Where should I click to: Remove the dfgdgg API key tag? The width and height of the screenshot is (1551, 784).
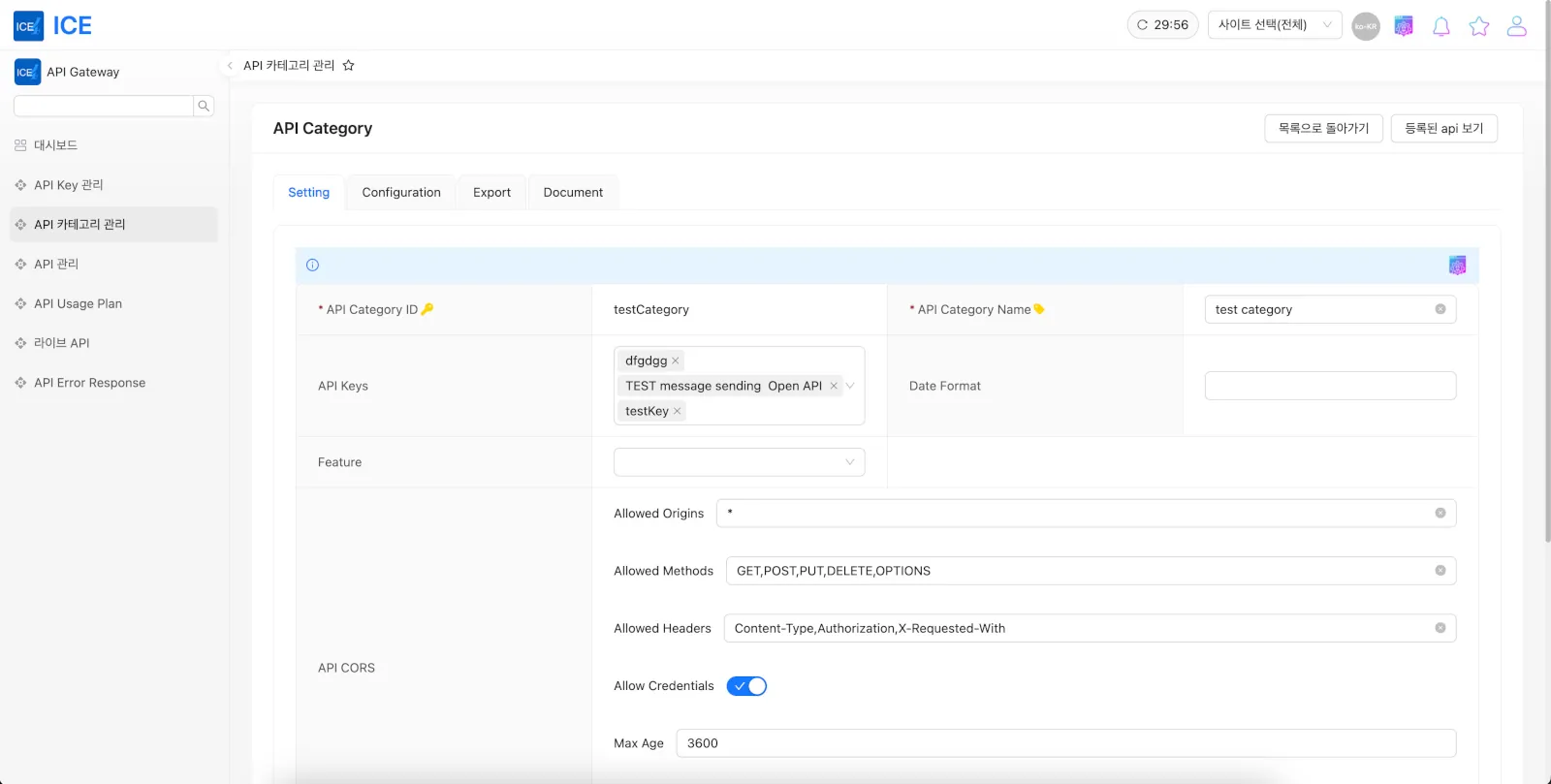coord(676,361)
